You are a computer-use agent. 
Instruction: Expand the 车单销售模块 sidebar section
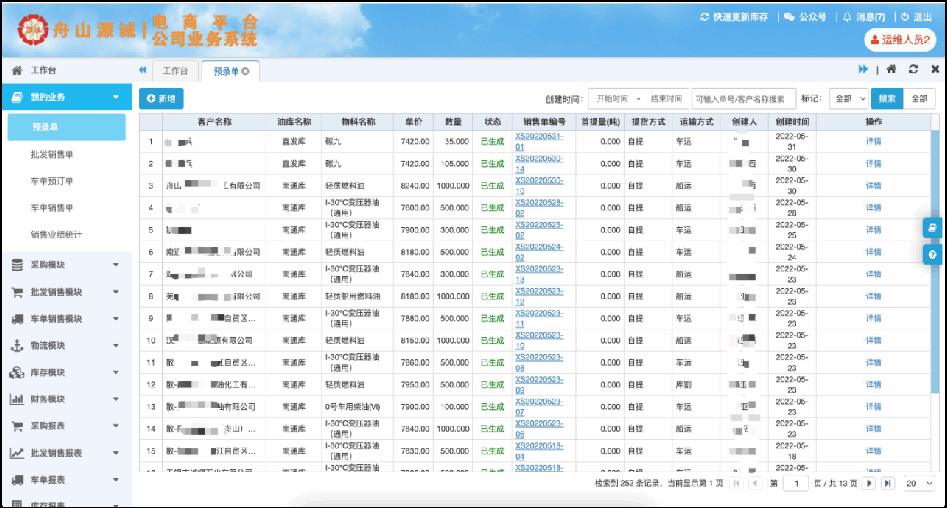click(x=66, y=319)
